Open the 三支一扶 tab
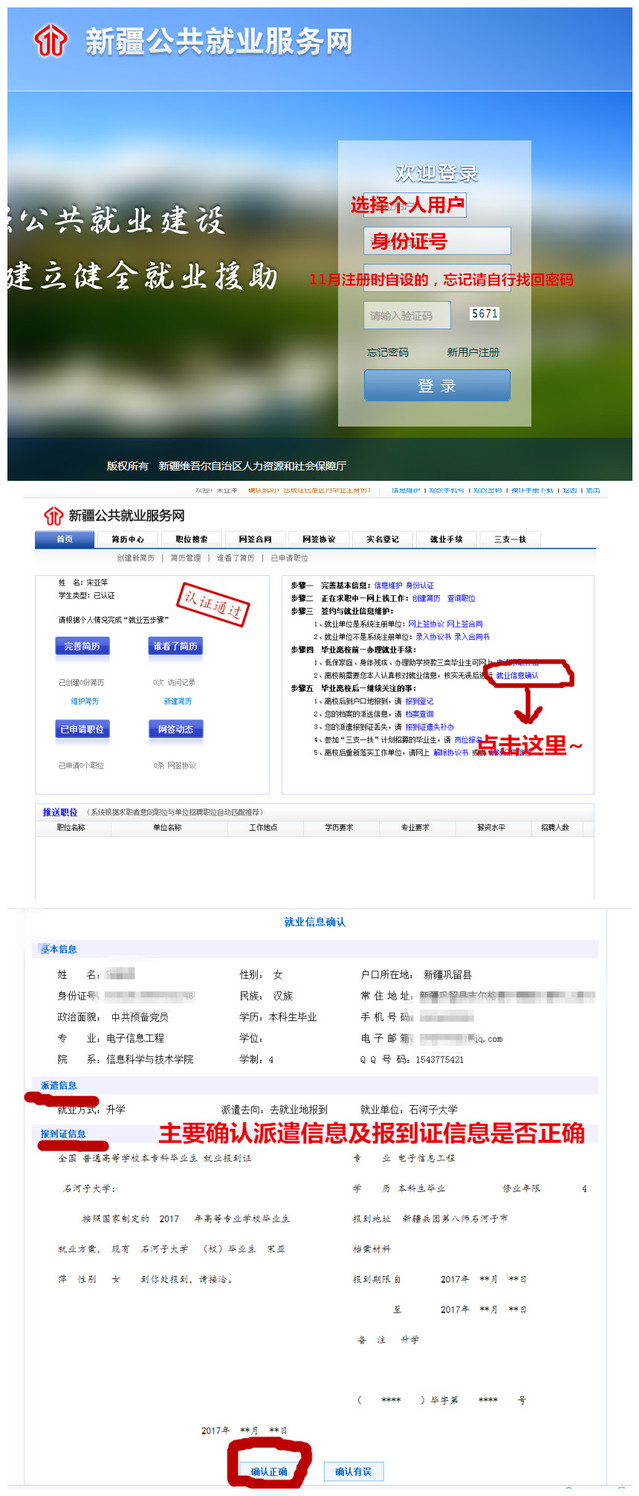The width and height of the screenshot is (639, 1496). 510,539
